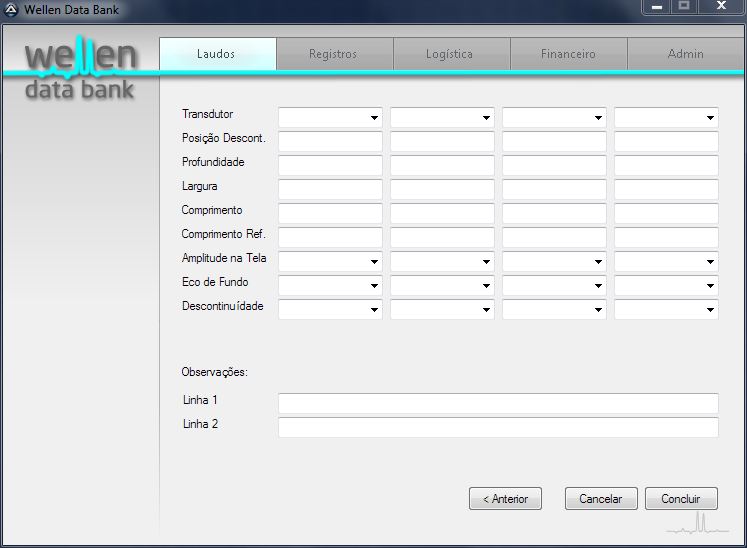Expand the second Eco de Fundo dropdown
The width and height of the screenshot is (747, 548).
[442, 285]
